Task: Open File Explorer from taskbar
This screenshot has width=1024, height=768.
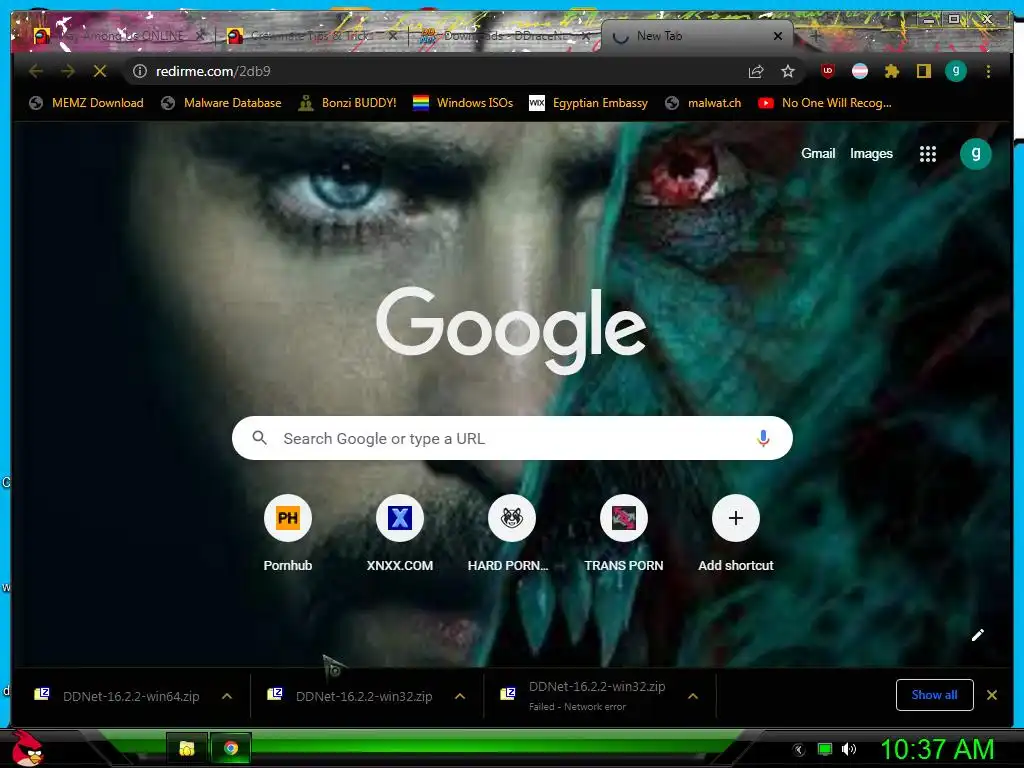Action: (187, 748)
